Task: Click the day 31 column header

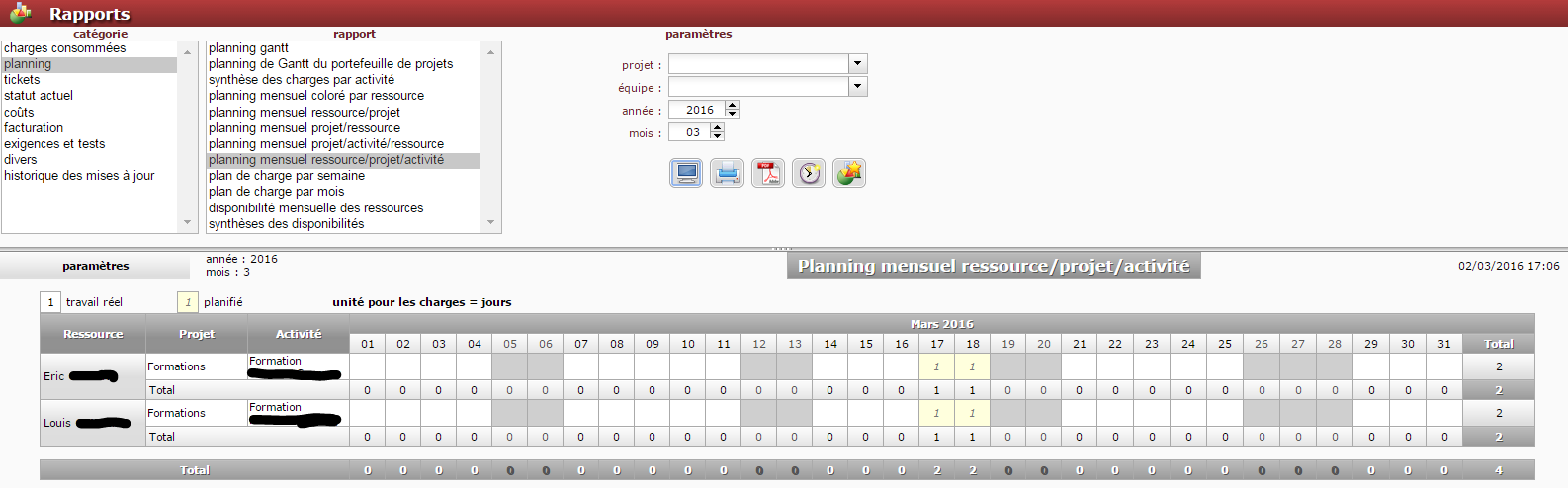Action: coord(1444,344)
